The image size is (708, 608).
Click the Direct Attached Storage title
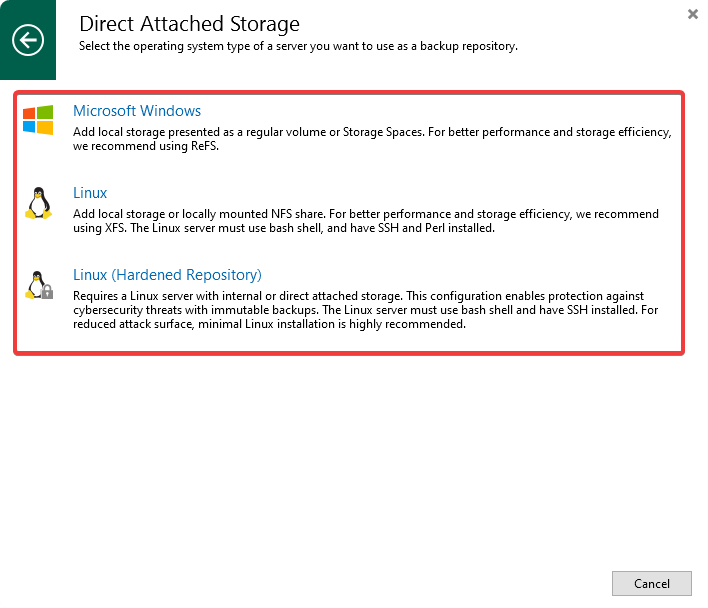click(189, 24)
